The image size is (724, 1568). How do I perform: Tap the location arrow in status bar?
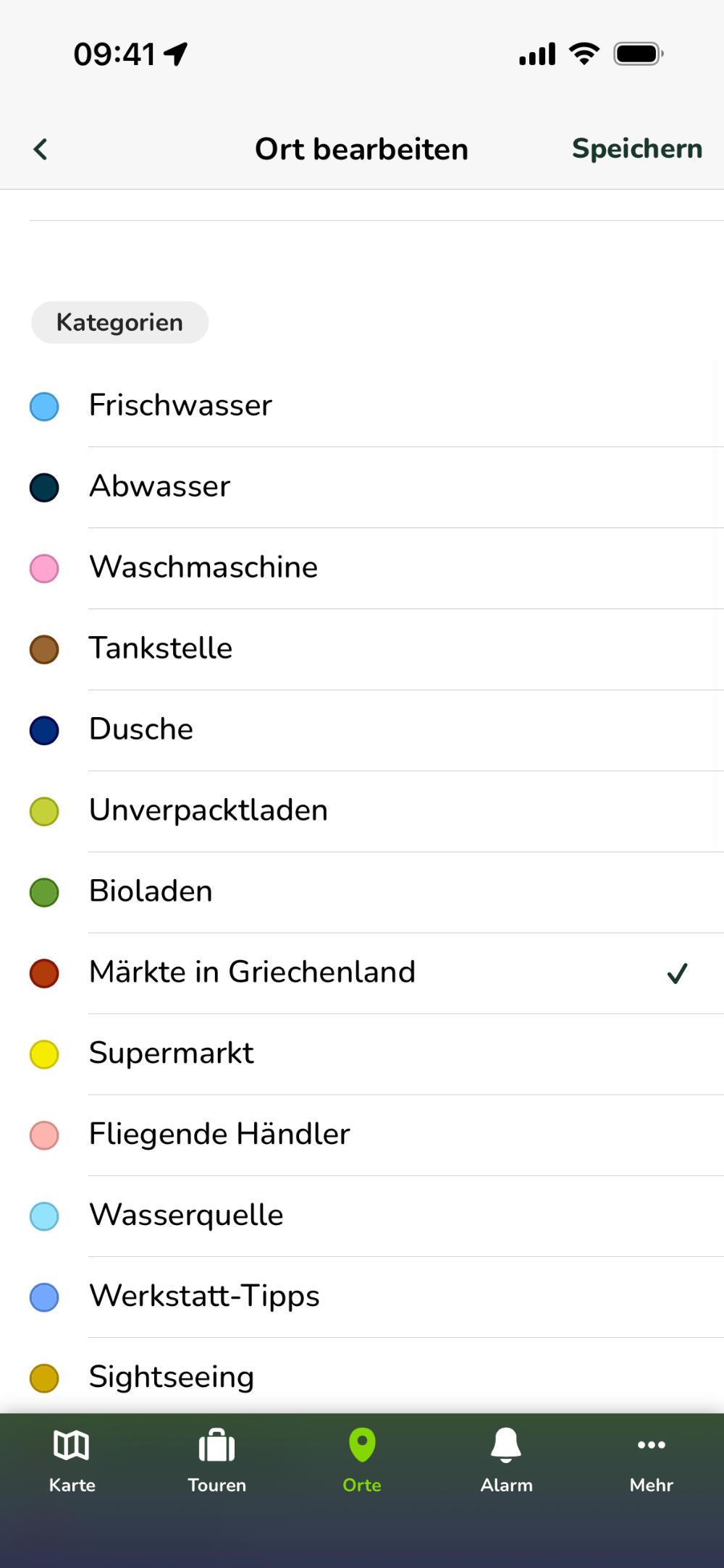point(176,54)
